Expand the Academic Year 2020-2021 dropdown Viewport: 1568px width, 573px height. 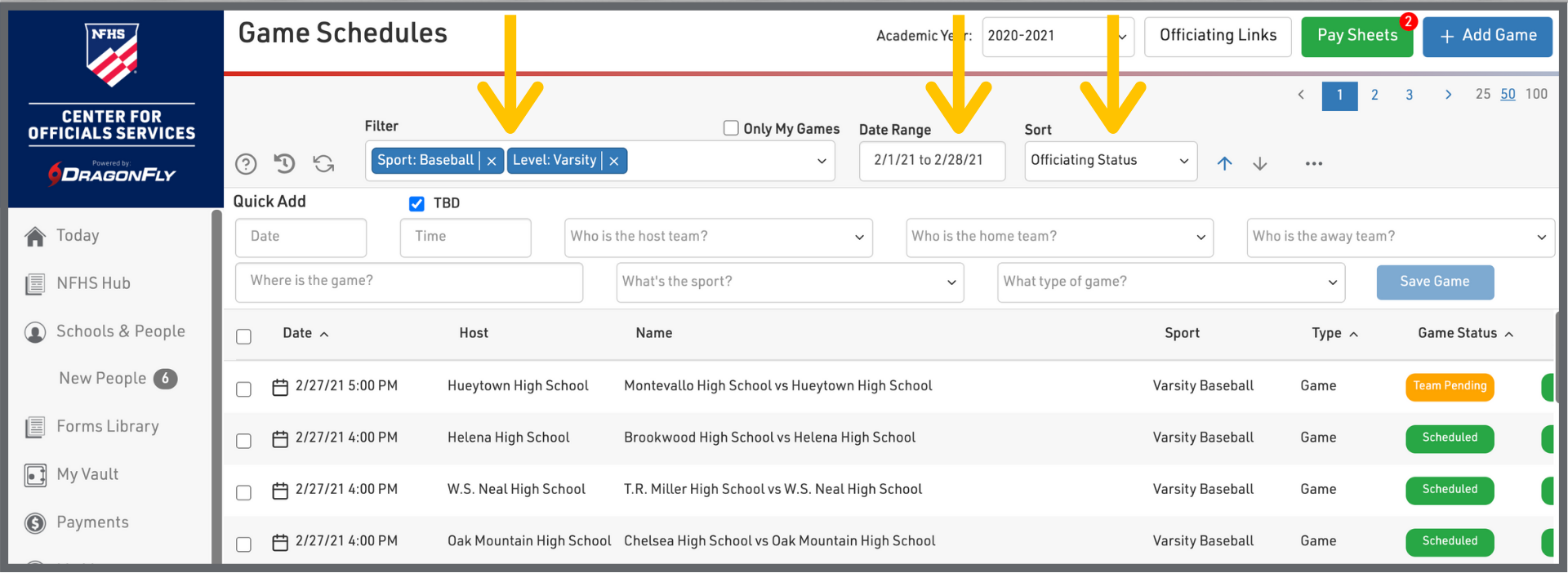1057,37
